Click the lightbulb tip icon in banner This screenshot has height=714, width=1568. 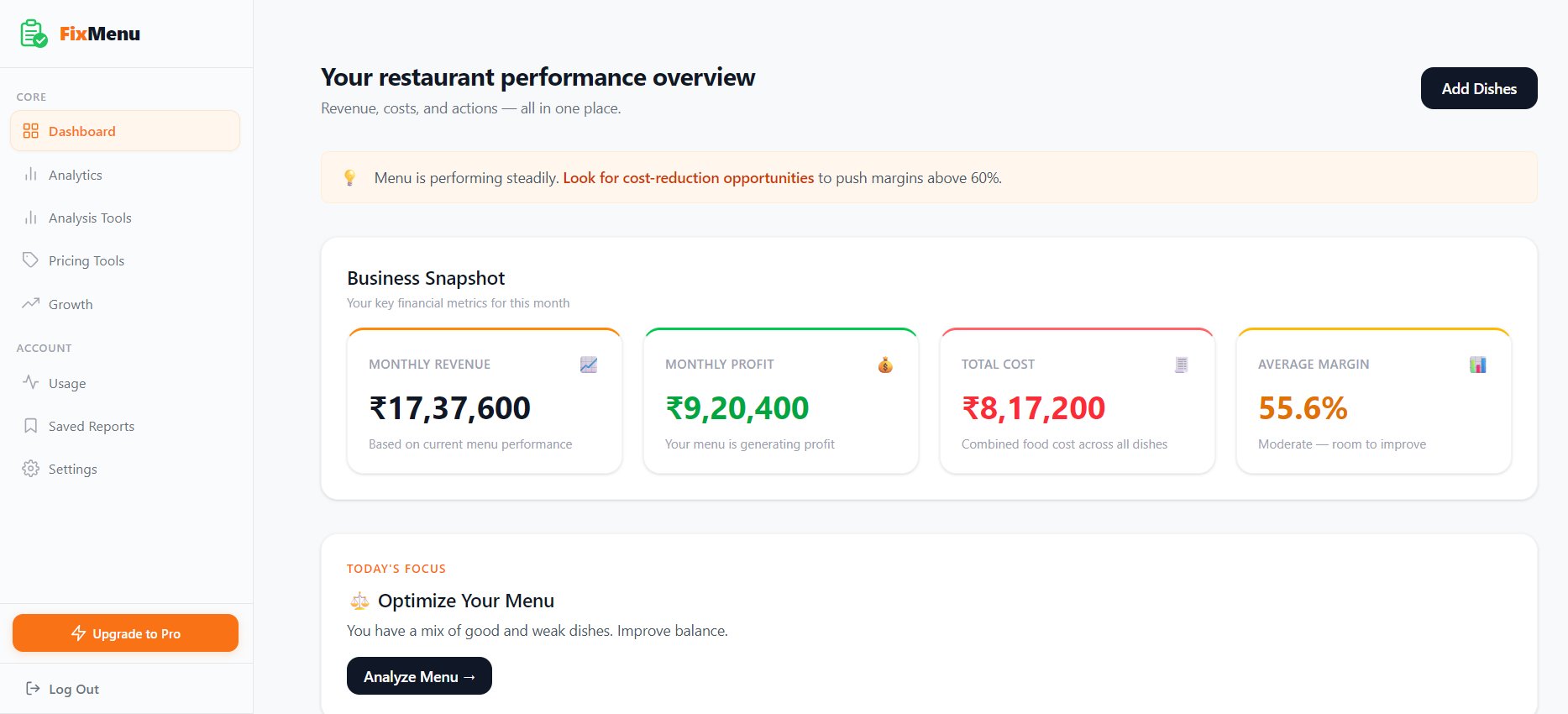(x=349, y=178)
